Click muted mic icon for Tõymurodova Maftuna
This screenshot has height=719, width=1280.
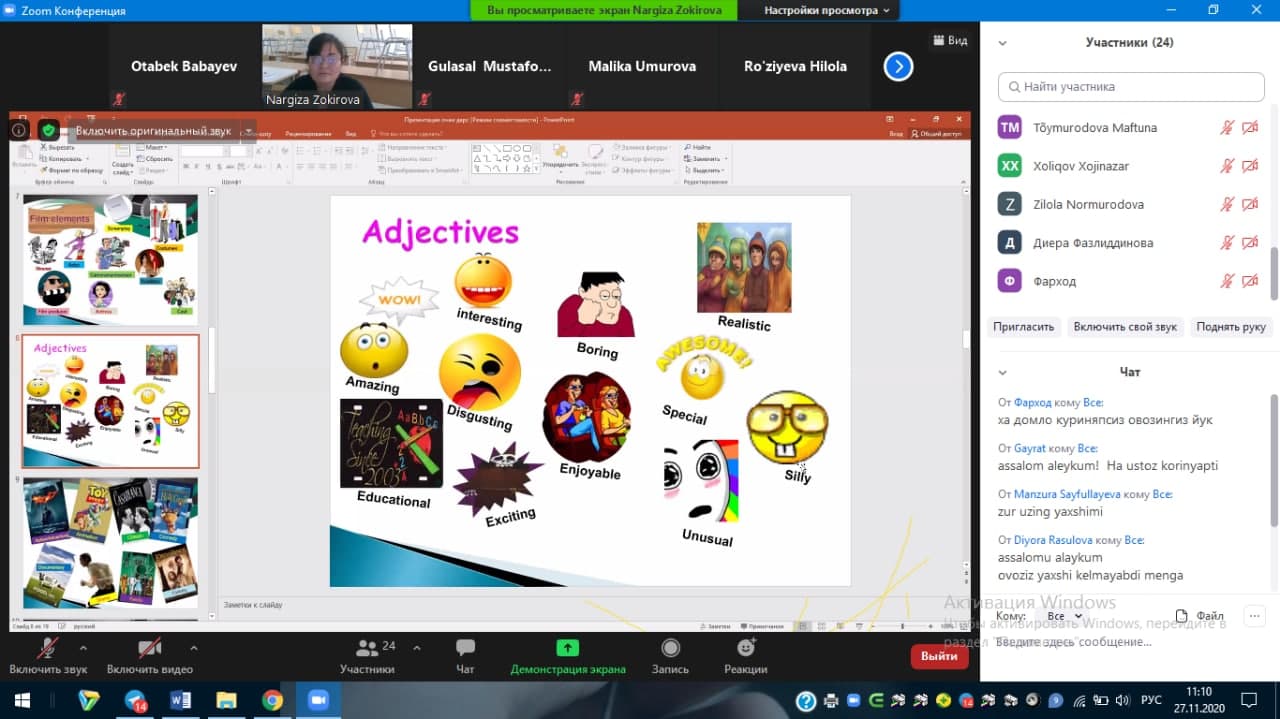[x=1227, y=128]
